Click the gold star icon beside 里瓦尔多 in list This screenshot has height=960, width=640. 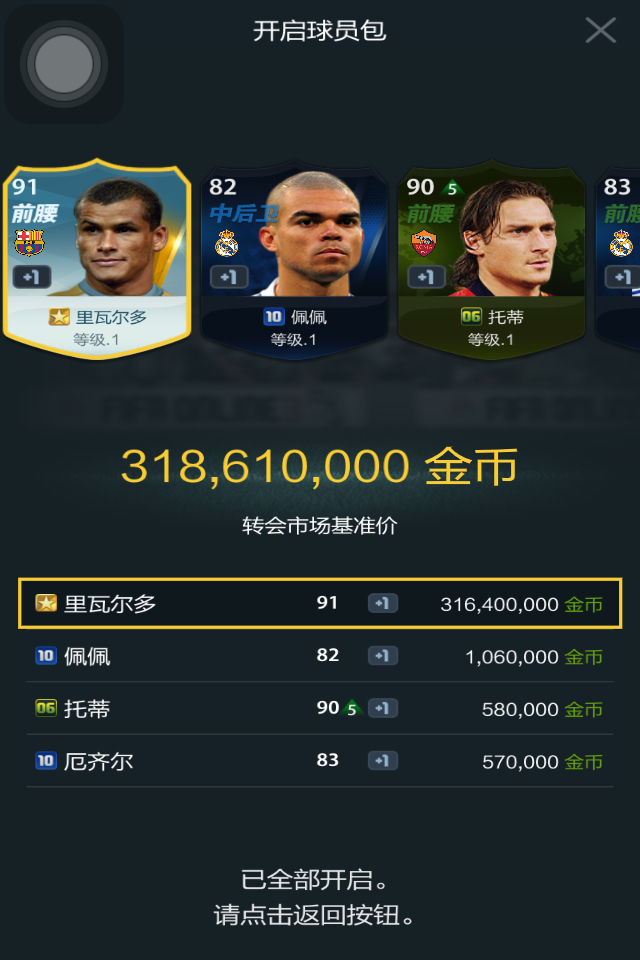tap(46, 603)
